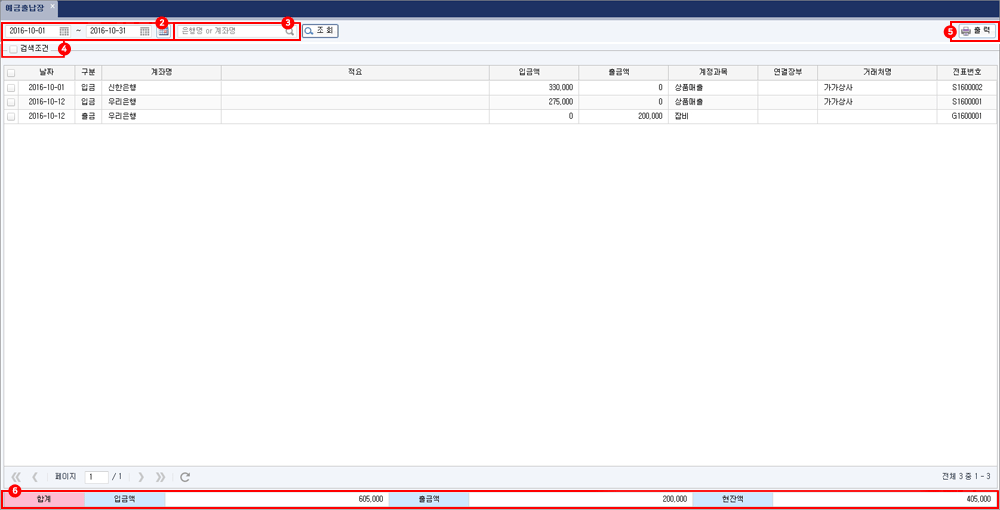Sort by the 적요 column header
The image size is (1000, 510).
[355, 72]
